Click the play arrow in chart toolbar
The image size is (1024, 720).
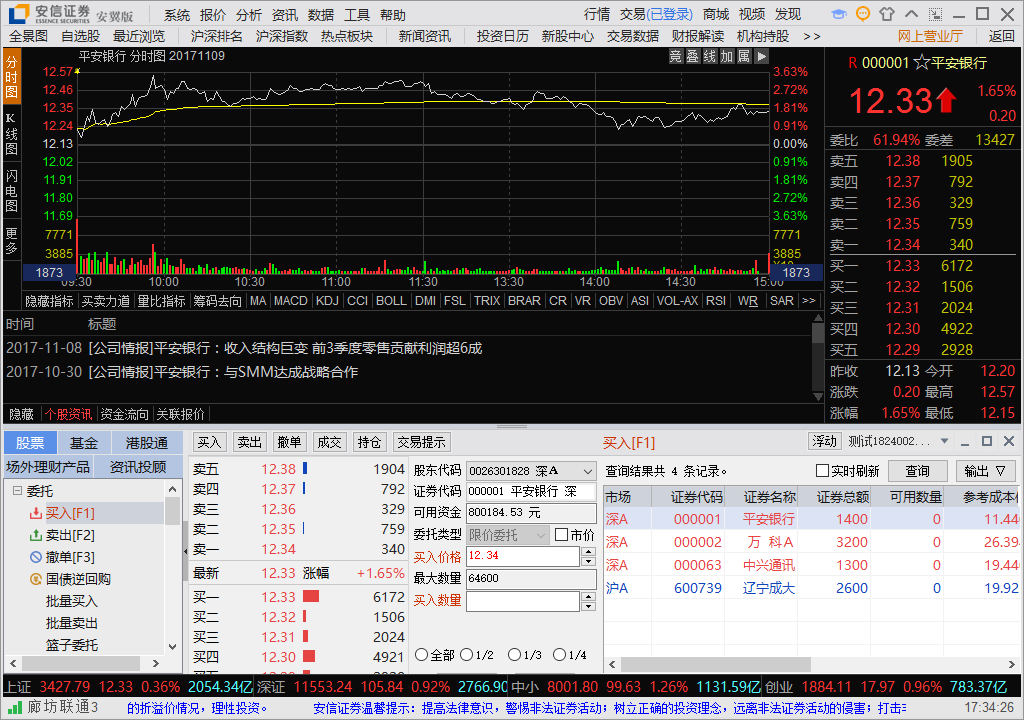click(761, 57)
